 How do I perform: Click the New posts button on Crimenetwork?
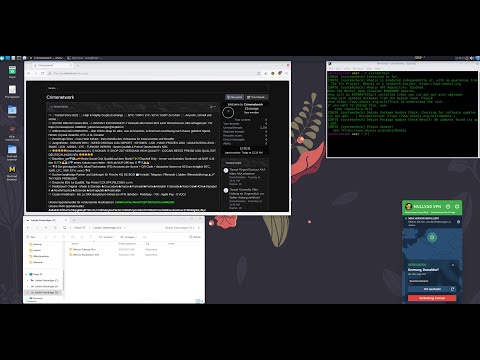pyautogui.click(x=235, y=97)
